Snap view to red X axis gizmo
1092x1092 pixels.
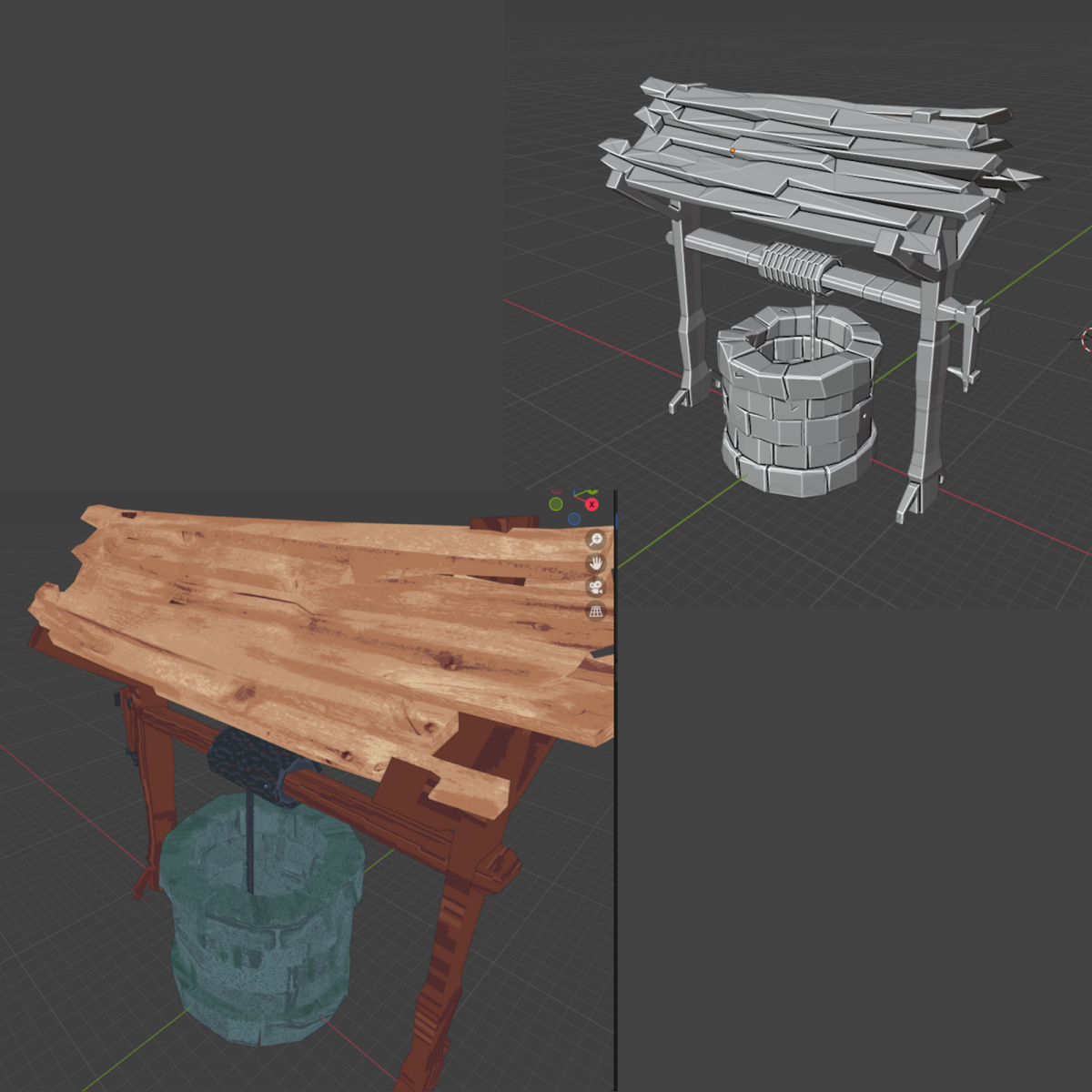pyautogui.click(x=591, y=503)
